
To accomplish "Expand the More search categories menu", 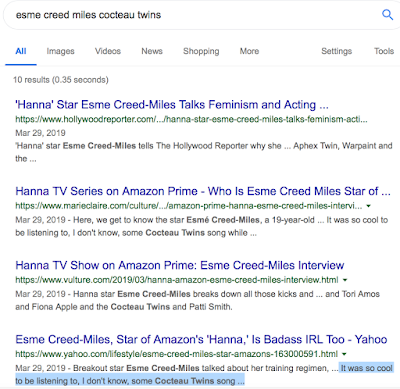I will point(249,51).
